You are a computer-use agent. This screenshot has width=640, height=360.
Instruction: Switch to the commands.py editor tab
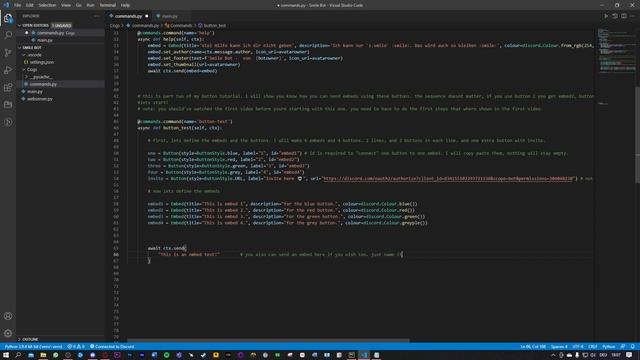128,16
